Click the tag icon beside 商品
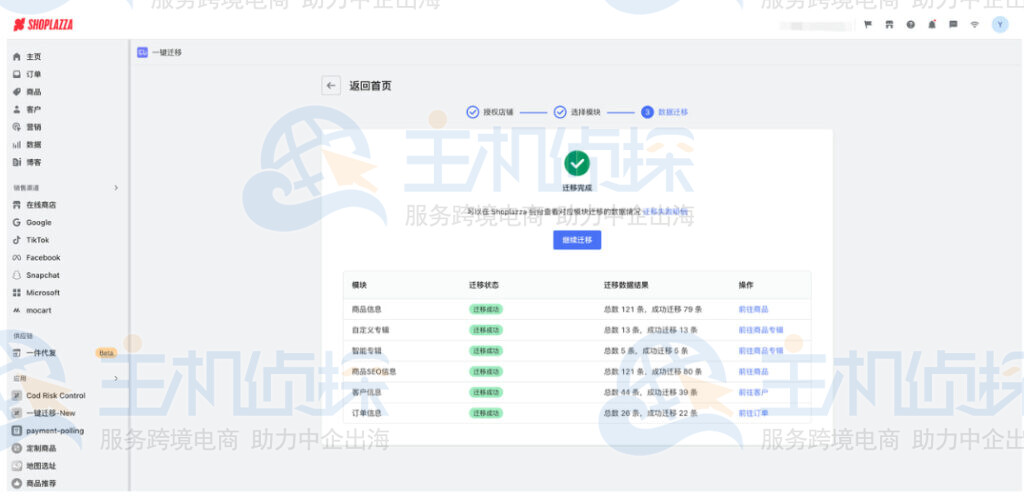The image size is (1024, 499). click(17, 92)
